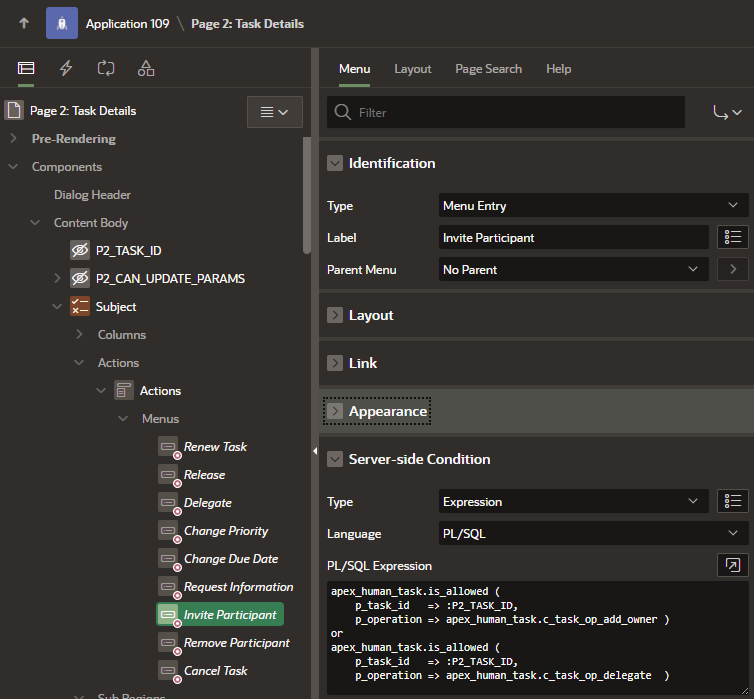Switch to the Page Search tab
The width and height of the screenshot is (754, 699).
pyautogui.click(x=488, y=69)
